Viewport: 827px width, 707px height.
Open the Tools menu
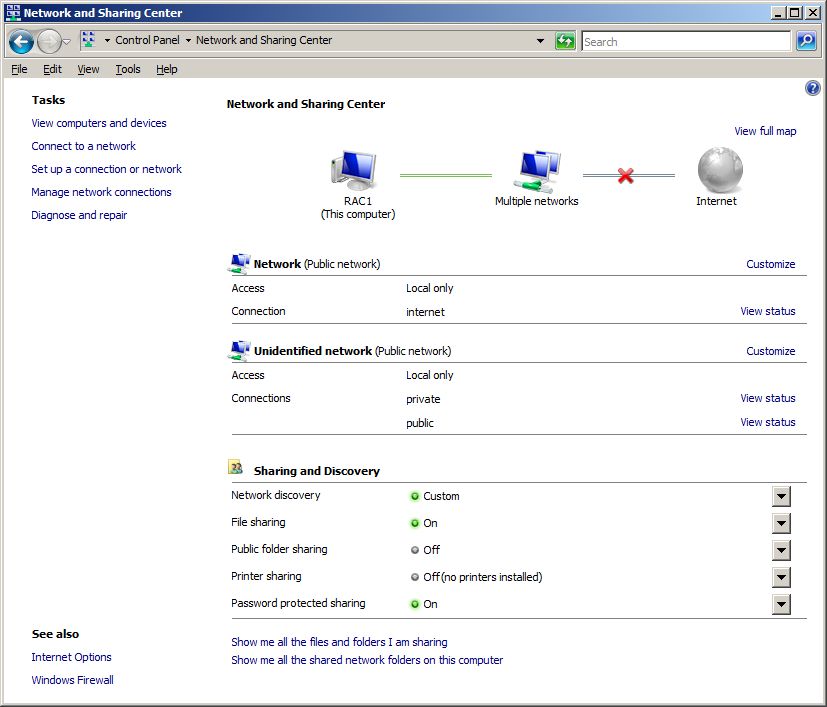click(128, 69)
